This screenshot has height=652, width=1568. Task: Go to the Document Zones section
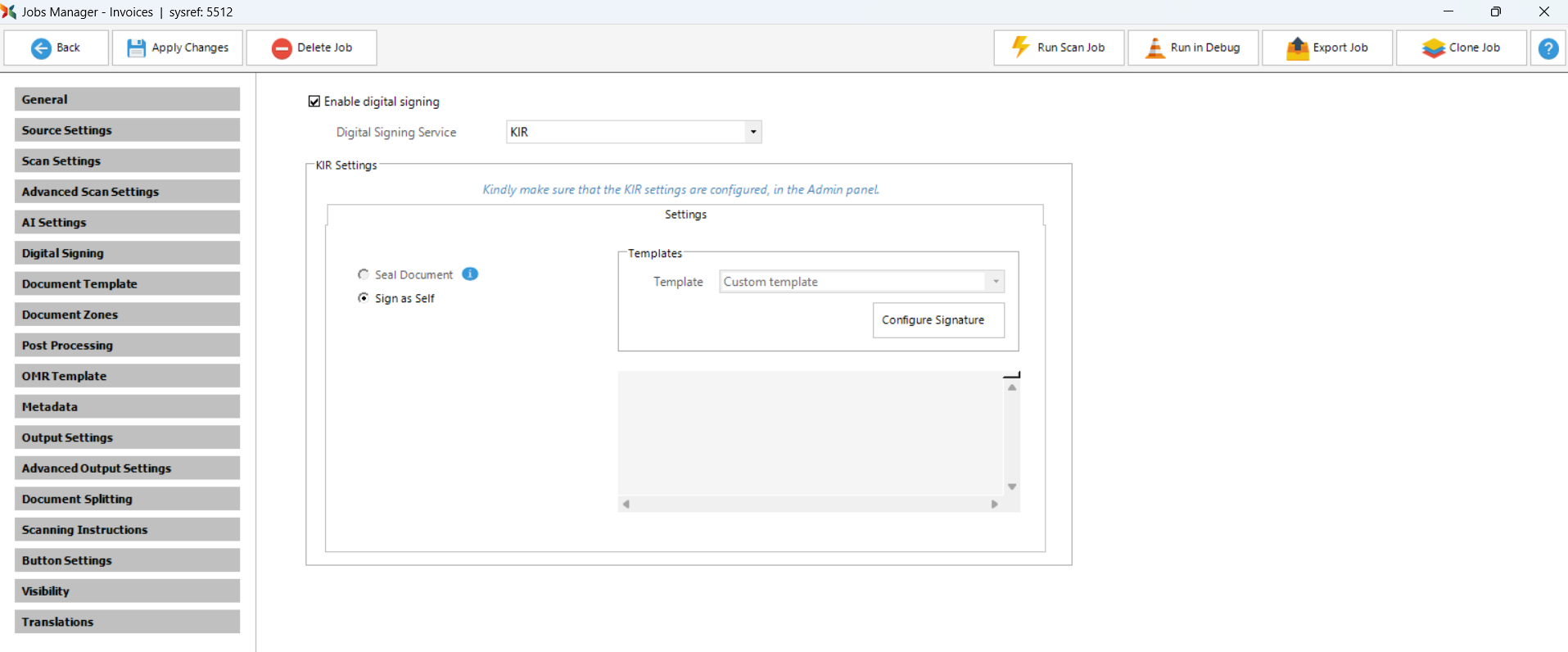pyautogui.click(x=127, y=315)
